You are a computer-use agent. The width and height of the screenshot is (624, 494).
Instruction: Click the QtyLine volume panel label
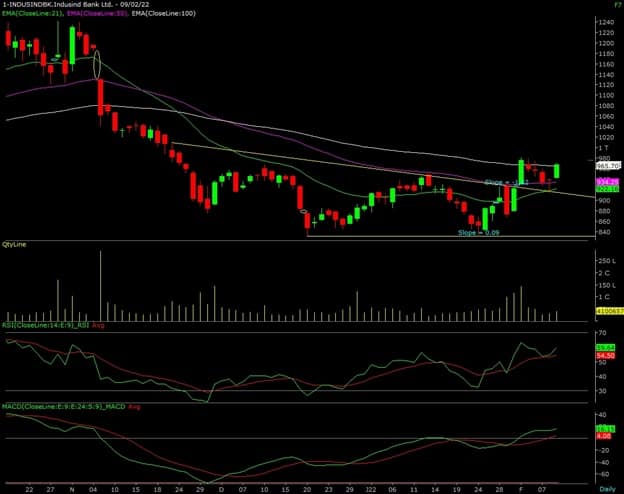point(15,244)
